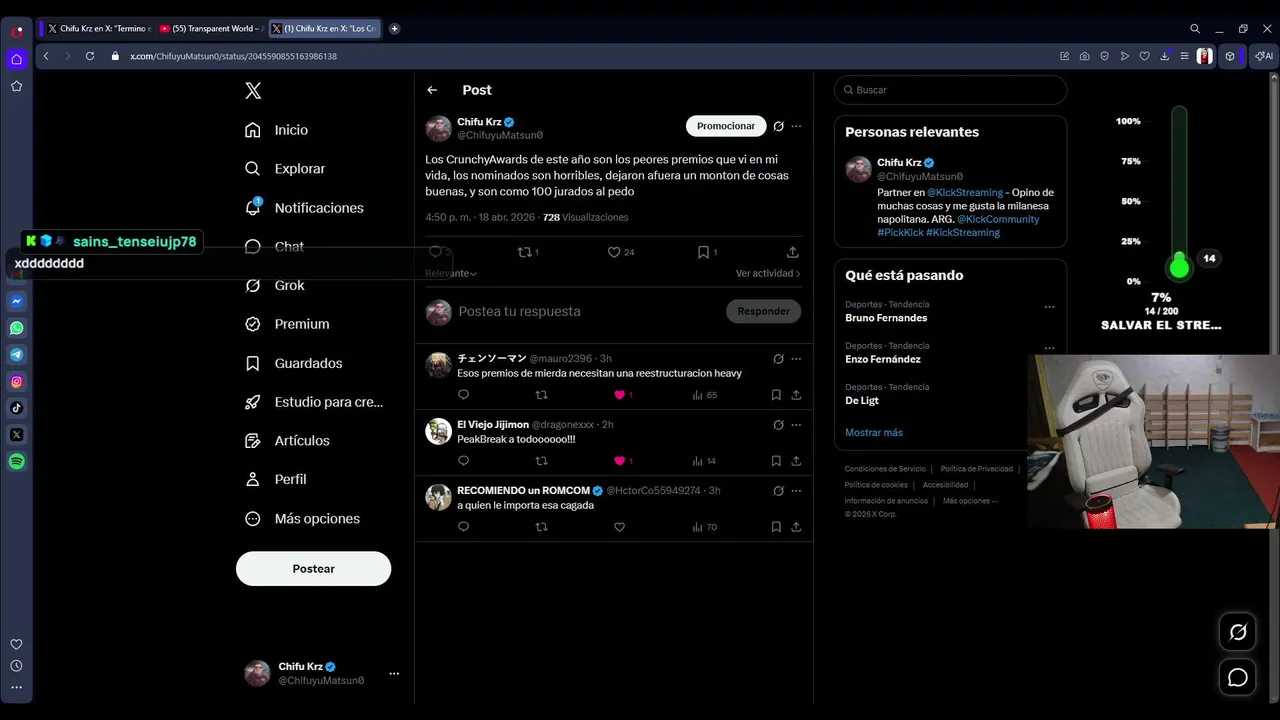
Task: Click the Postear button
Action: (313, 568)
